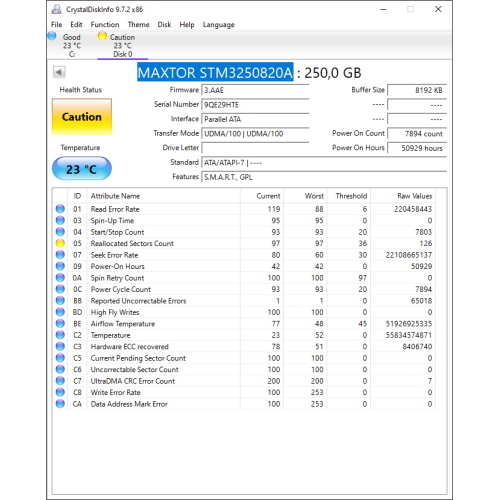Image resolution: width=500 pixels, height=500 pixels.
Task: Click the Interface field Parallel ATA
Action: point(255,119)
